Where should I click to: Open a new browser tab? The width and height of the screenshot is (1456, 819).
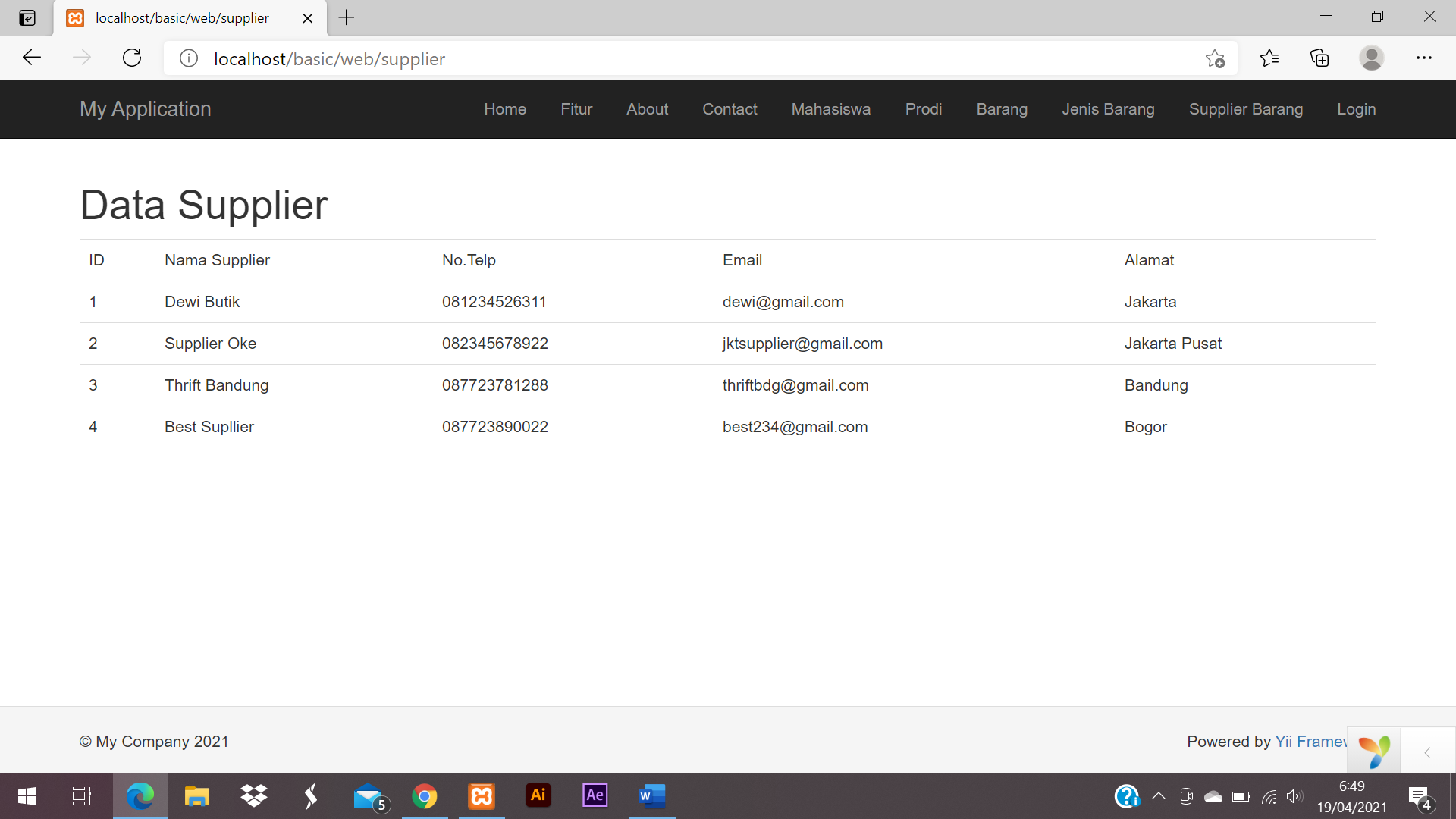pos(347,17)
